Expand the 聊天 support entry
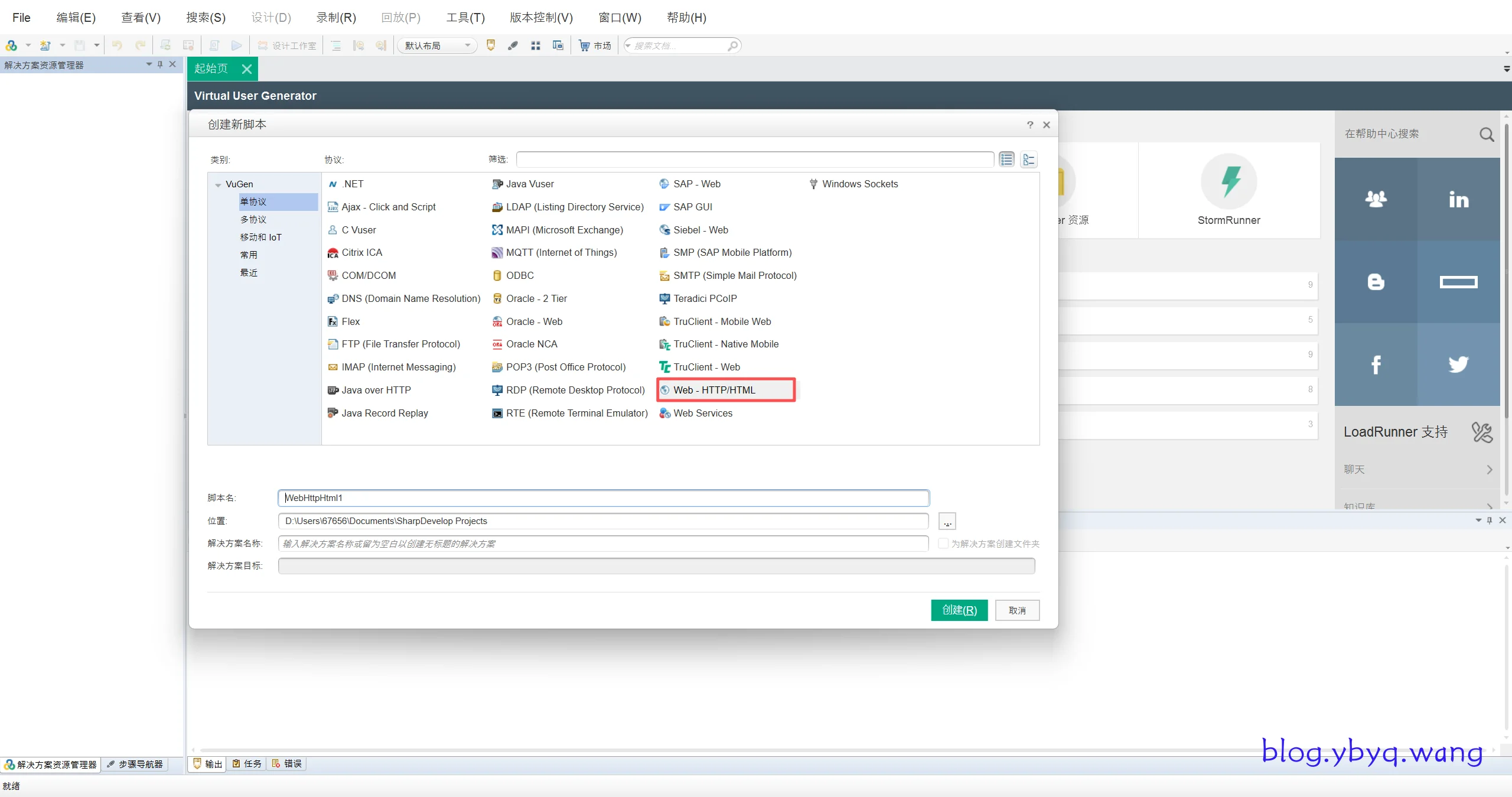This screenshot has width=1512, height=797. [1489, 470]
